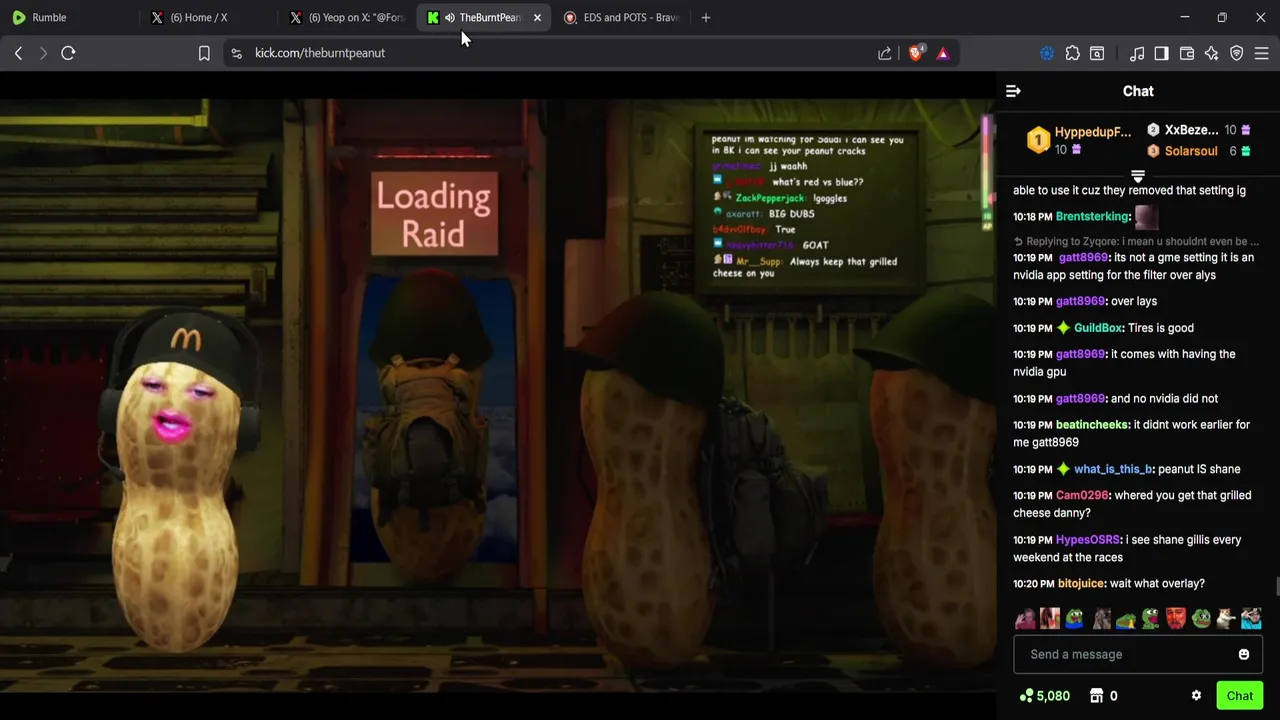Select the last blue peace-sign emote
The width and height of the screenshot is (1280, 720).
point(1251,619)
